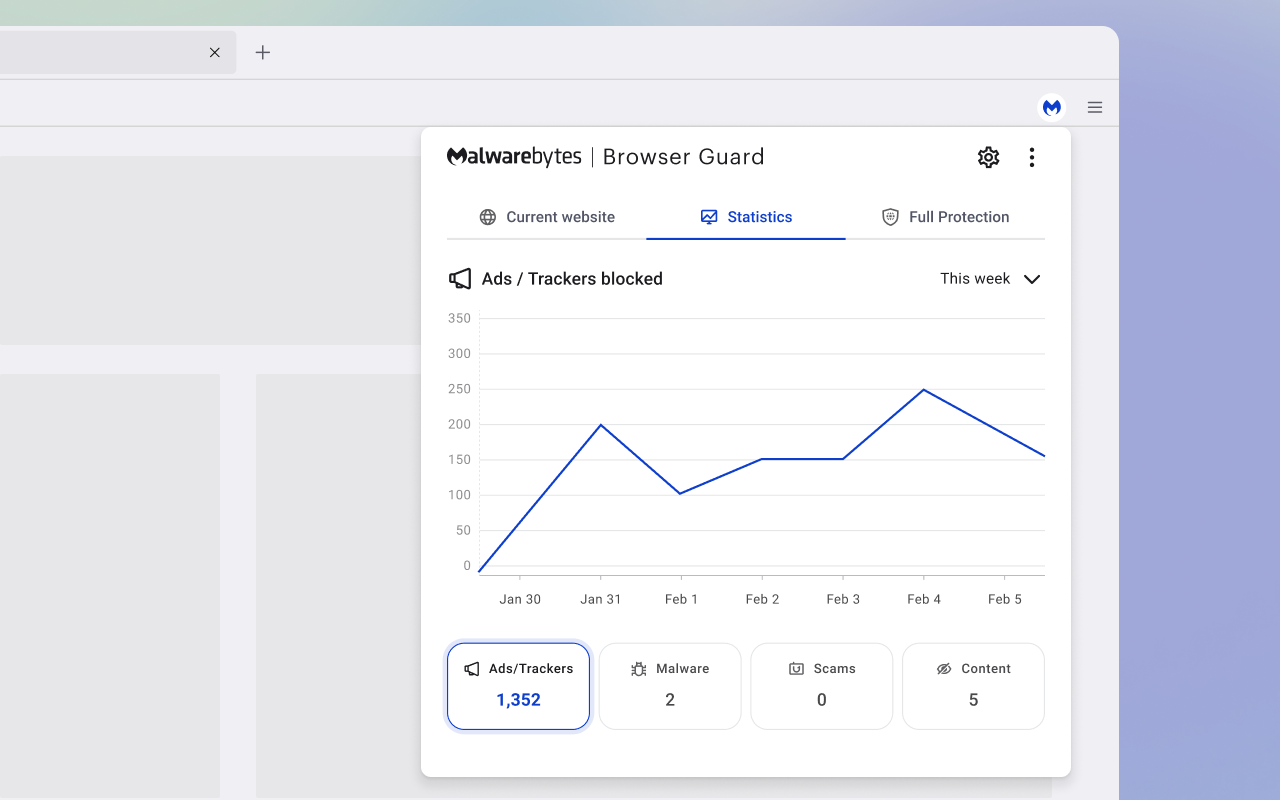This screenshot has height=800, width=1280.
Task: Open the browser hamburger menu
Action: [1095, 107]
